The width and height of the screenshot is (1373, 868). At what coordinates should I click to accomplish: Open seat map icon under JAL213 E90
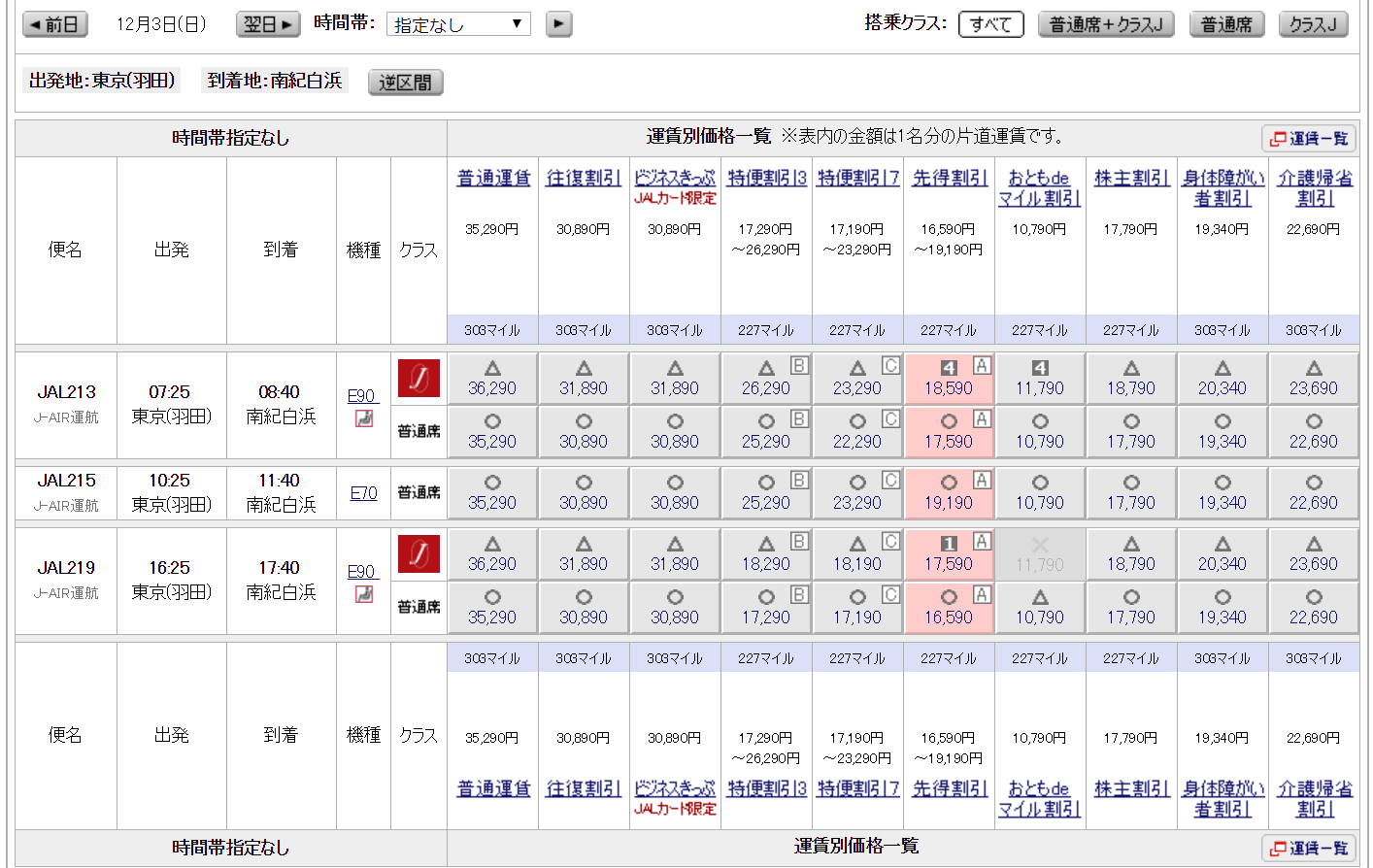(x=364, y=418)
